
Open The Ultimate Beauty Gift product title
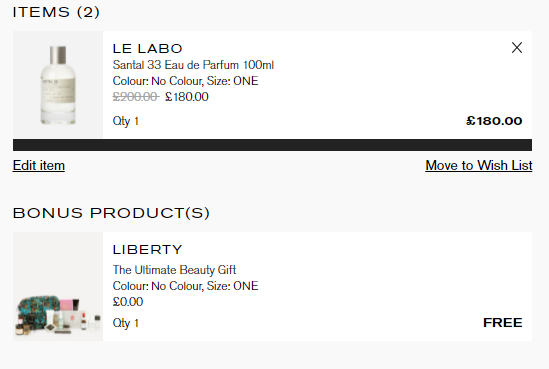[x=174, y=270]
